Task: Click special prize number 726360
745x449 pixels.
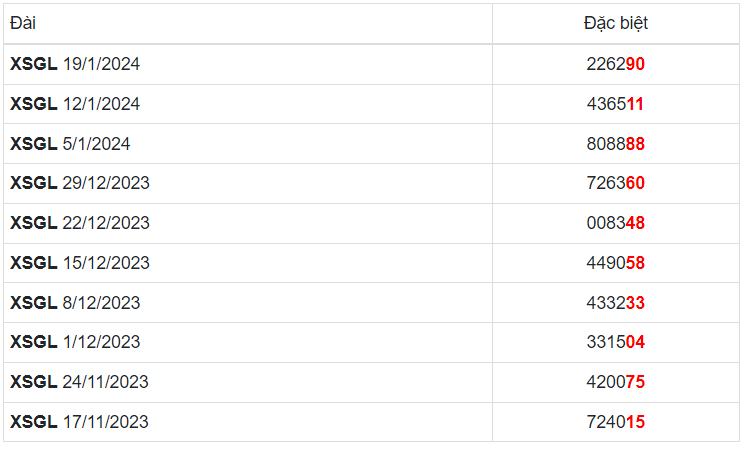Action: (616, 183)
